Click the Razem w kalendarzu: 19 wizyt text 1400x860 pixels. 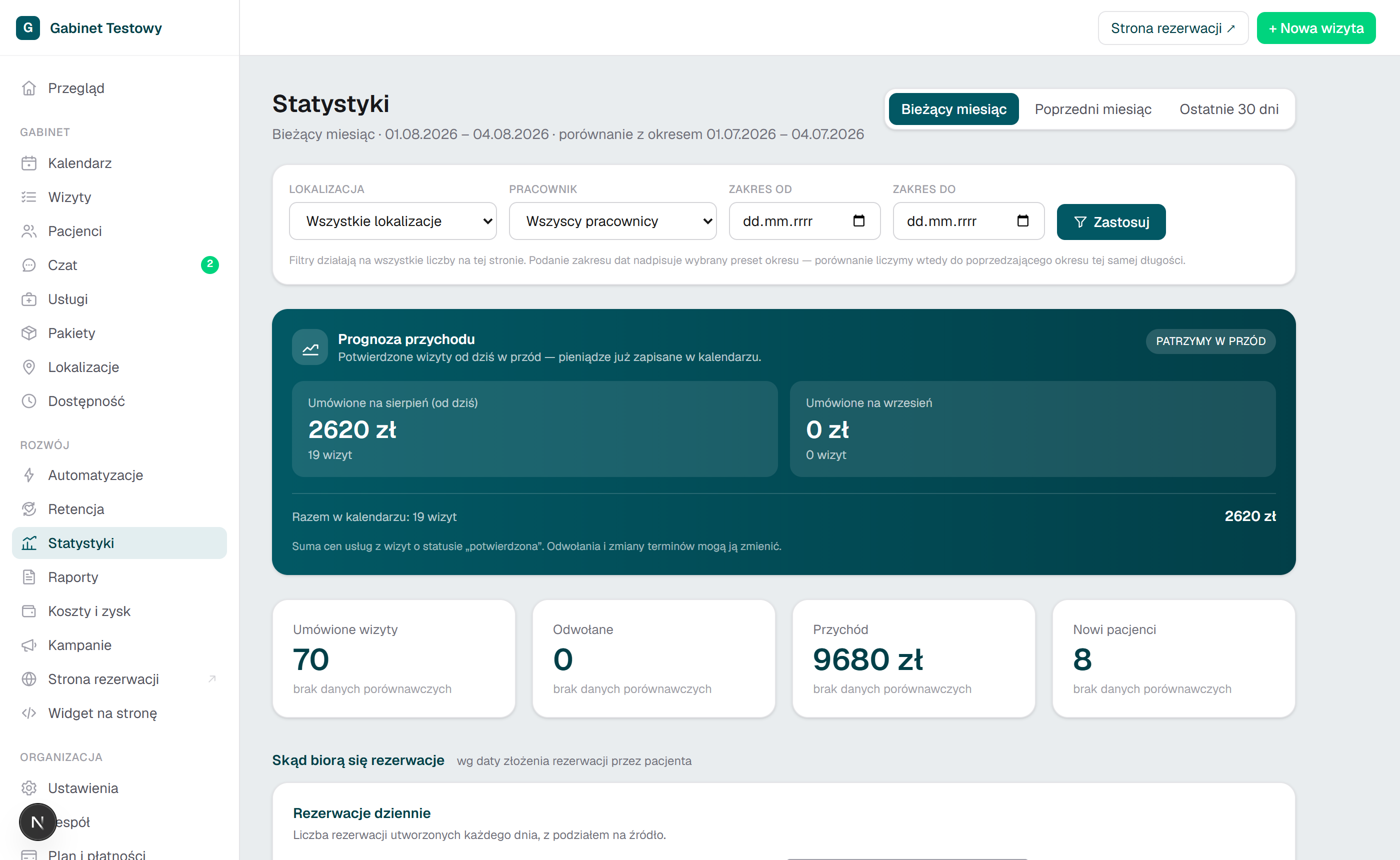coord(374,517)
